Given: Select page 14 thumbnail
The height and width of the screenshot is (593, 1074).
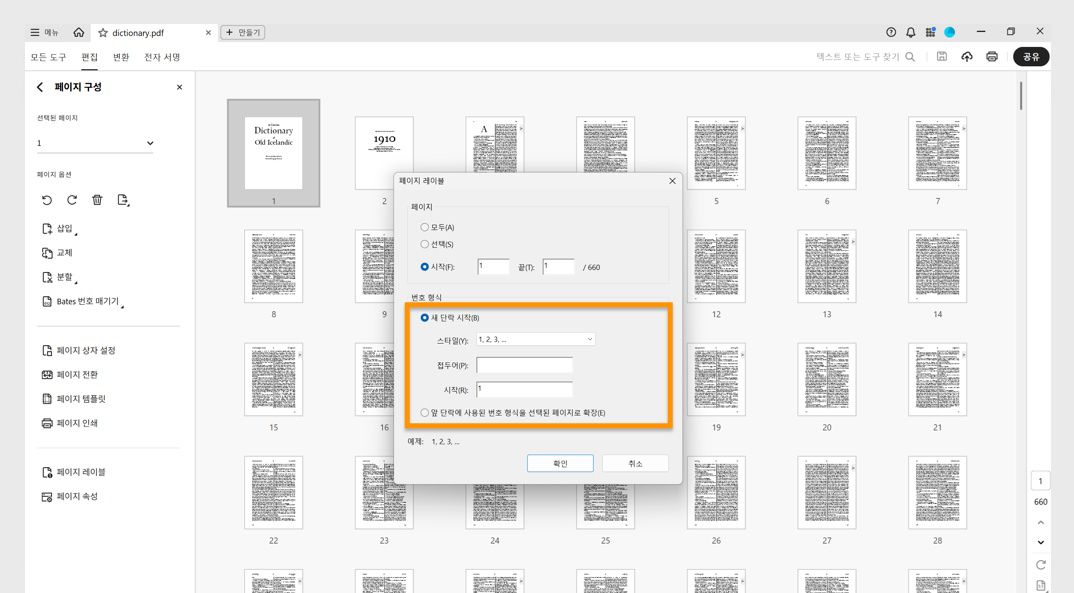Looking at the screenshot, I should pyautogui.click(x=937, y=266).
